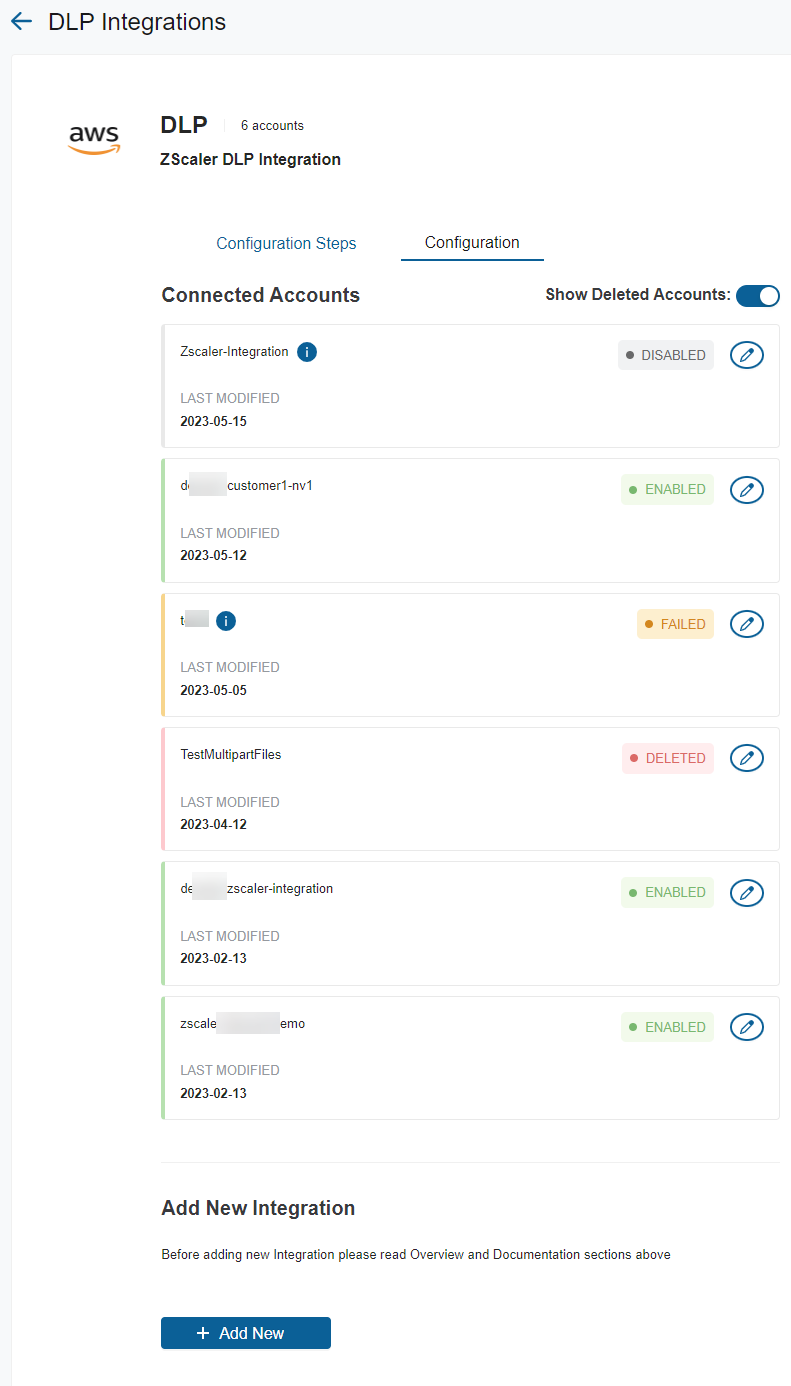791x1386 pixels.
Task: Expand the last modified details for Zscaler-Integration
Action: (230, 398)
